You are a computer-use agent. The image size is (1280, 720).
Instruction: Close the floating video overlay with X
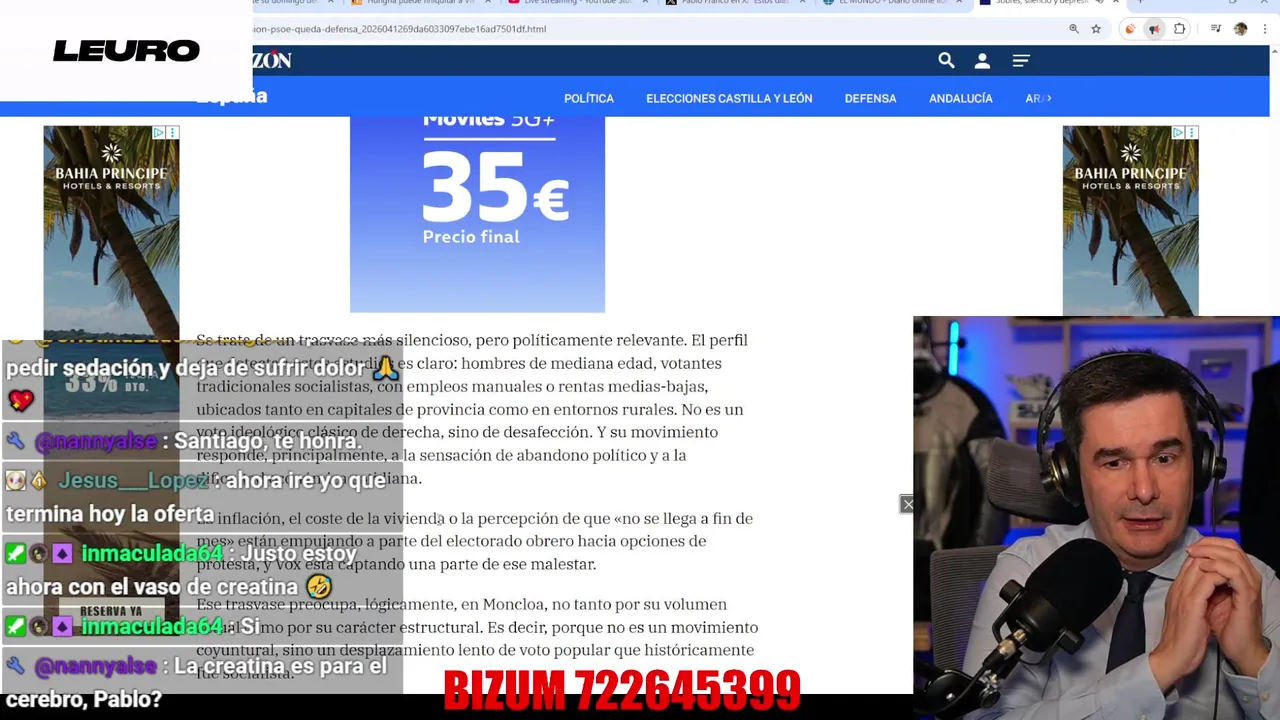click(x=907, y=504)
